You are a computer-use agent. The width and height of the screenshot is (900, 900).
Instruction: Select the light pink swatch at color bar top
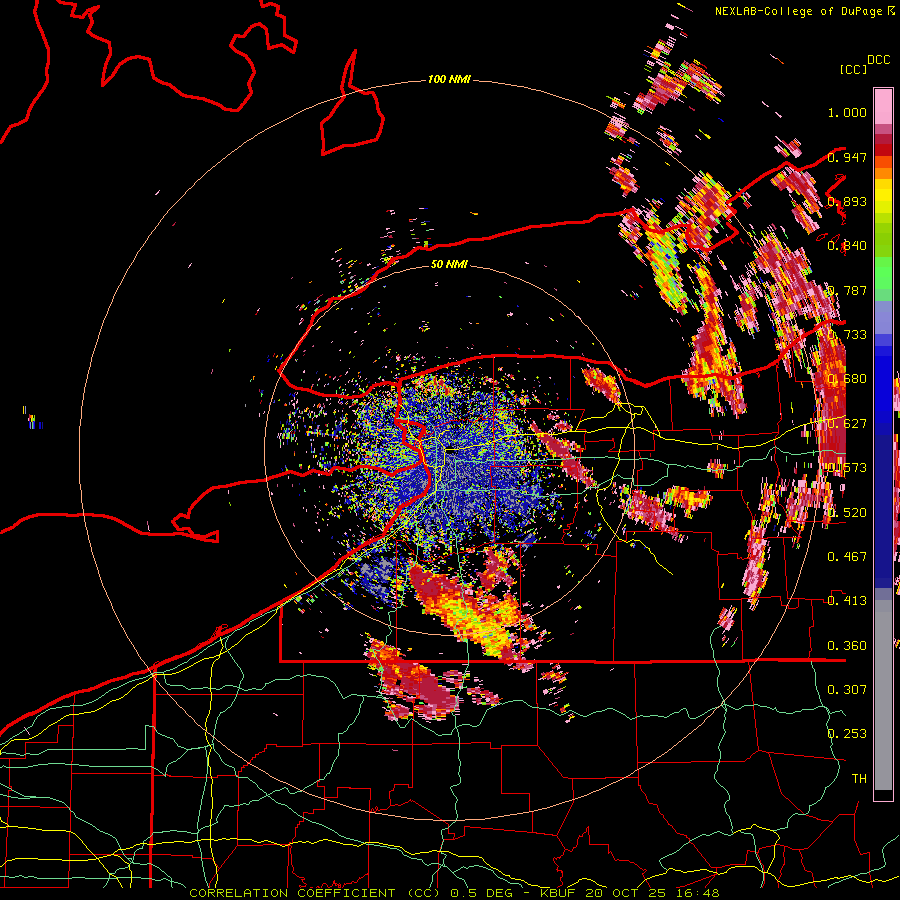pos(883,106)
